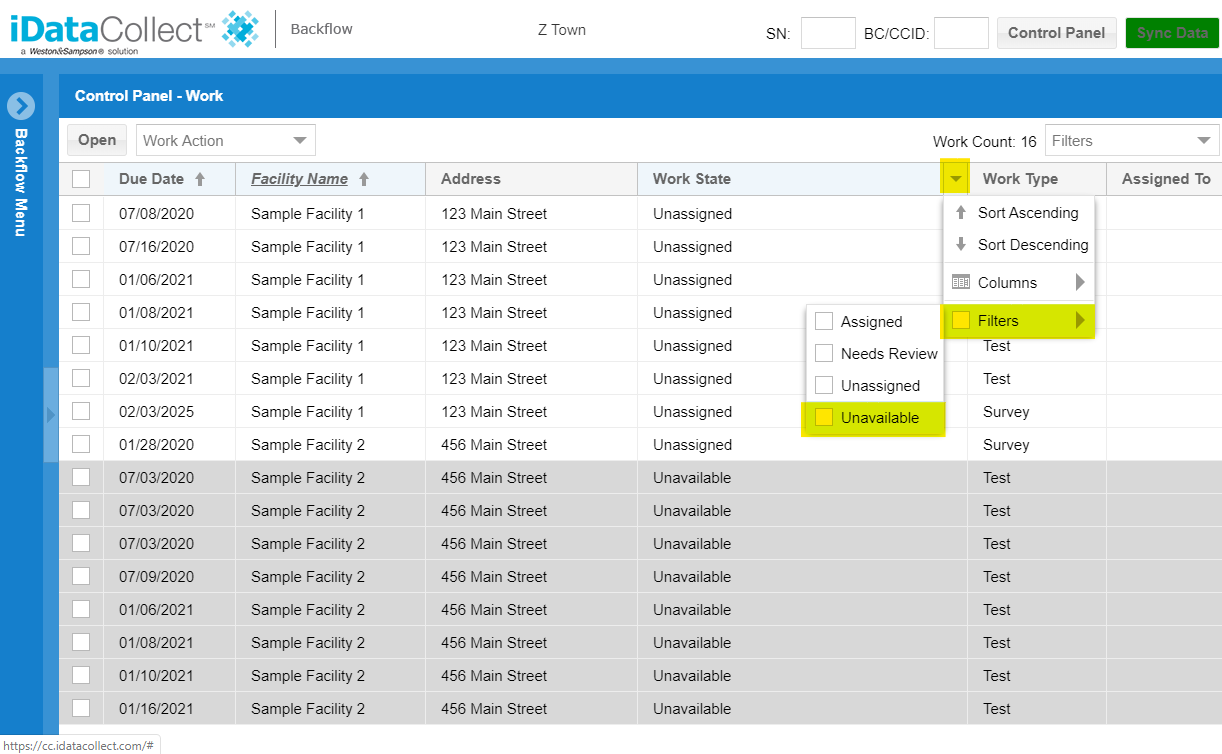Click the Open button
This screenshot has width=1222, height=754.
tap(97, 140)
